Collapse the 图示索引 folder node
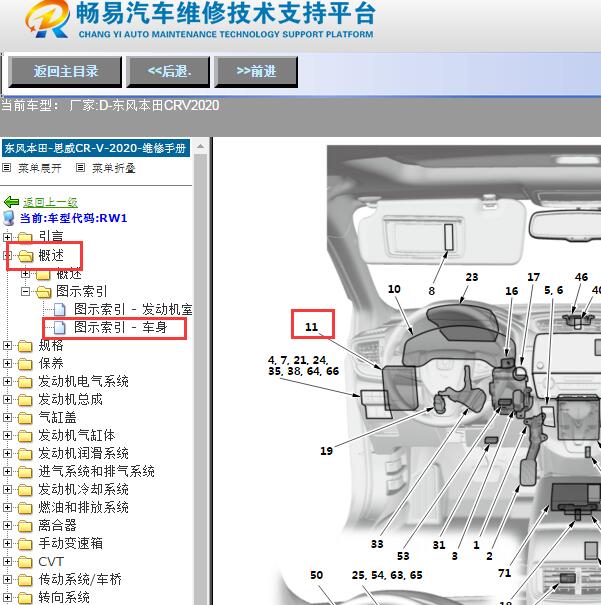Image resolution: width=601 pixels, height=605 pixels. pos(25,292)
